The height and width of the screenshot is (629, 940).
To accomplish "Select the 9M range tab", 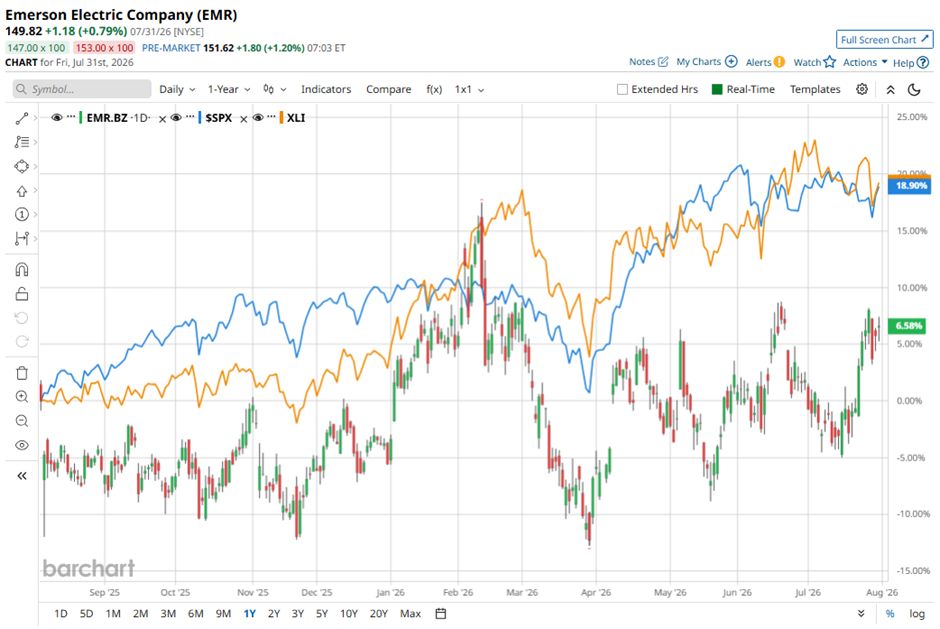I will (x=223, y=613).
